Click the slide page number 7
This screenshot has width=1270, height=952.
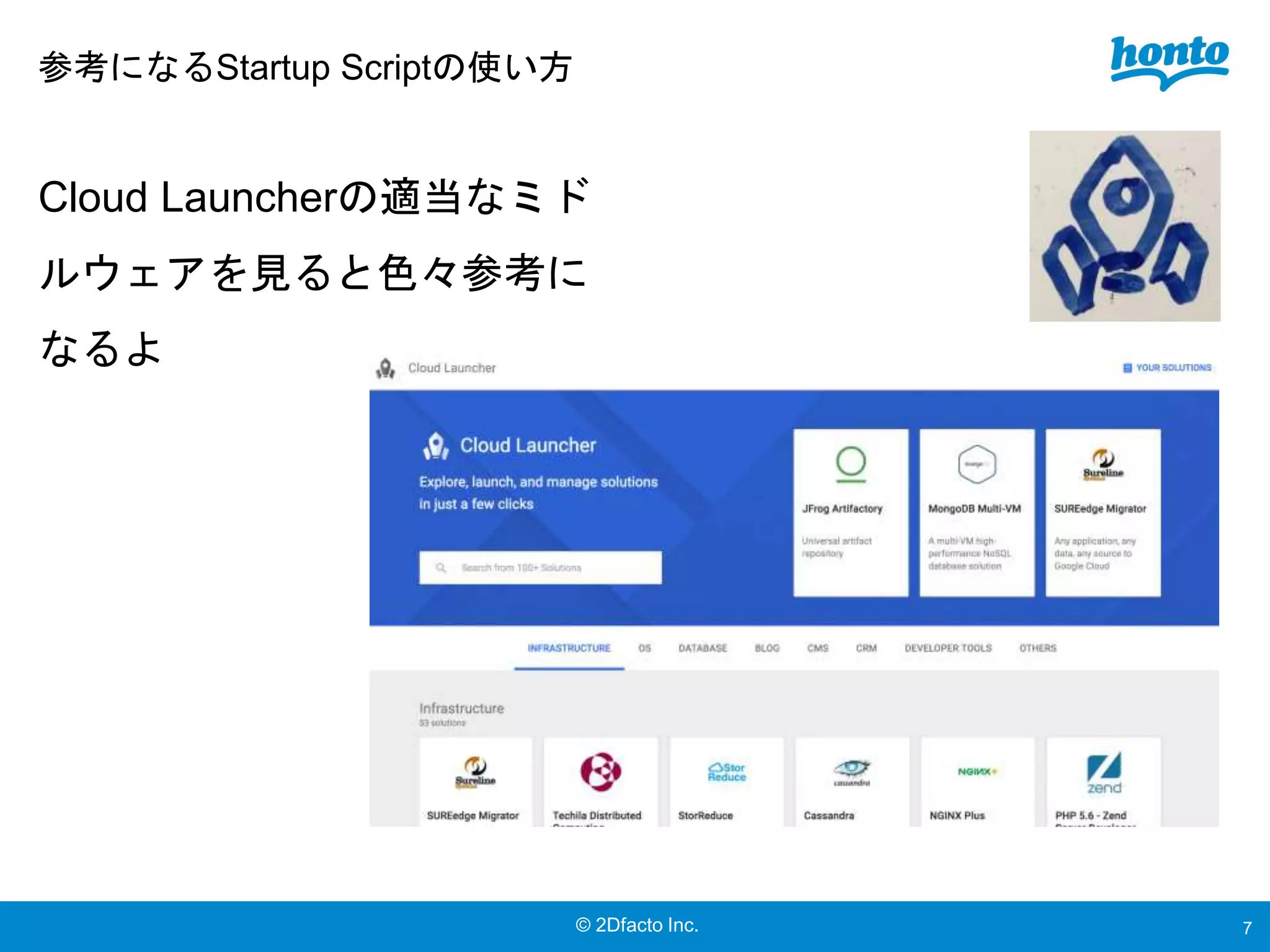click(x=1247, y=928)
